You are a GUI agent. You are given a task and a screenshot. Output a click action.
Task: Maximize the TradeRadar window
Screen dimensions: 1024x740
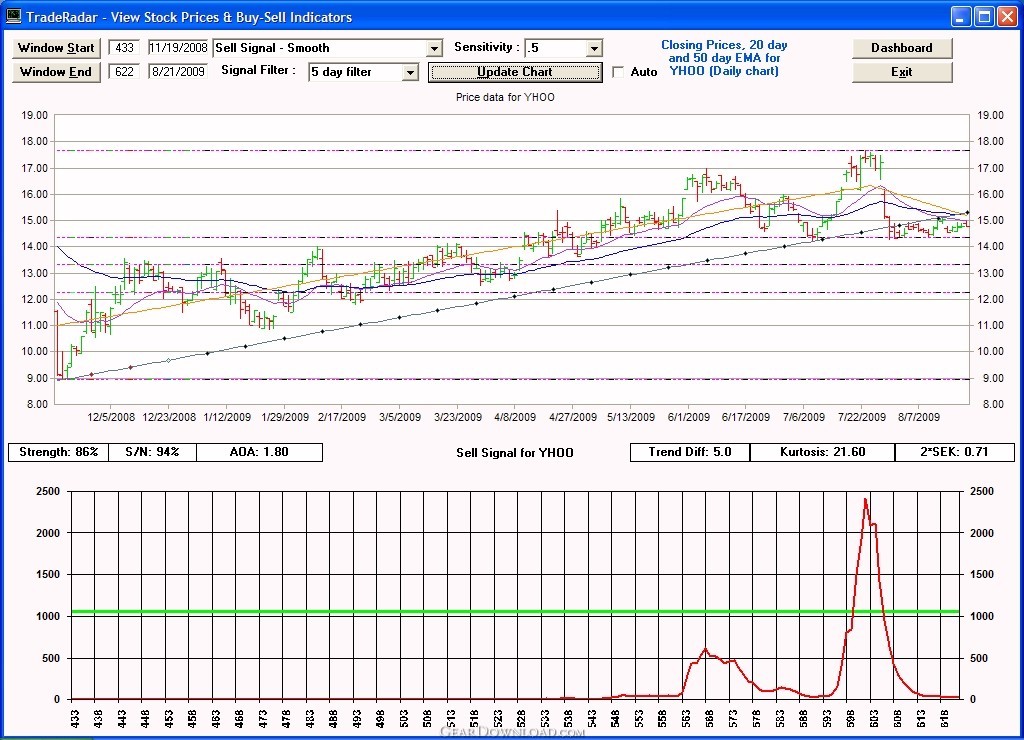point(984,16)
